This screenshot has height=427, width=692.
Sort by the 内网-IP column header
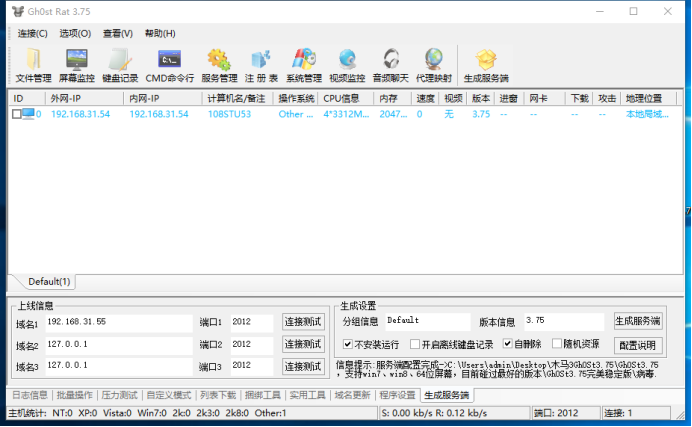[x=163, y=98]
